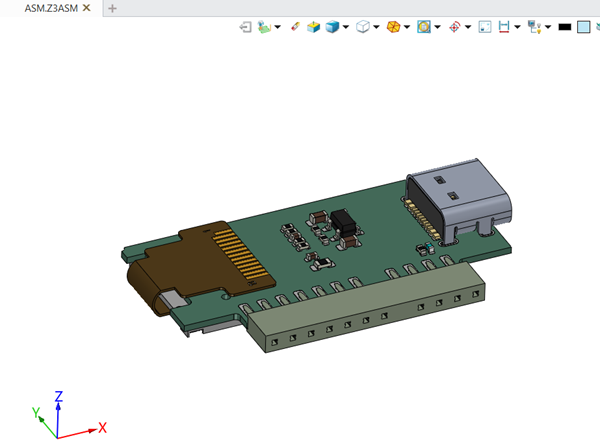Click the orange faceted polyhedron icon
The image size is (600, 447).
tap(393, 27)
